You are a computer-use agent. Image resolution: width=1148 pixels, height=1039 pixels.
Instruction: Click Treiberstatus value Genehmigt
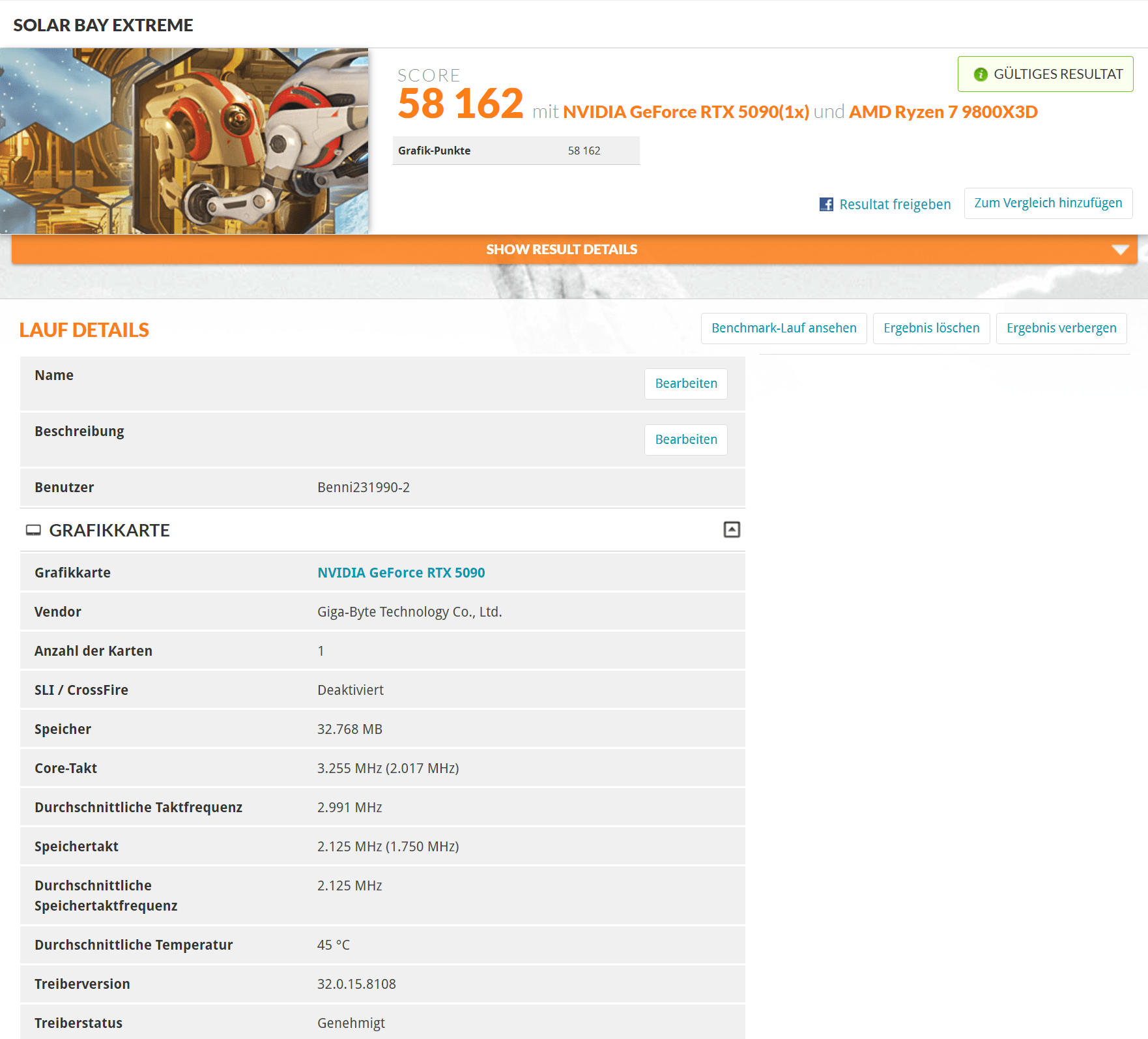[351, 1023]
